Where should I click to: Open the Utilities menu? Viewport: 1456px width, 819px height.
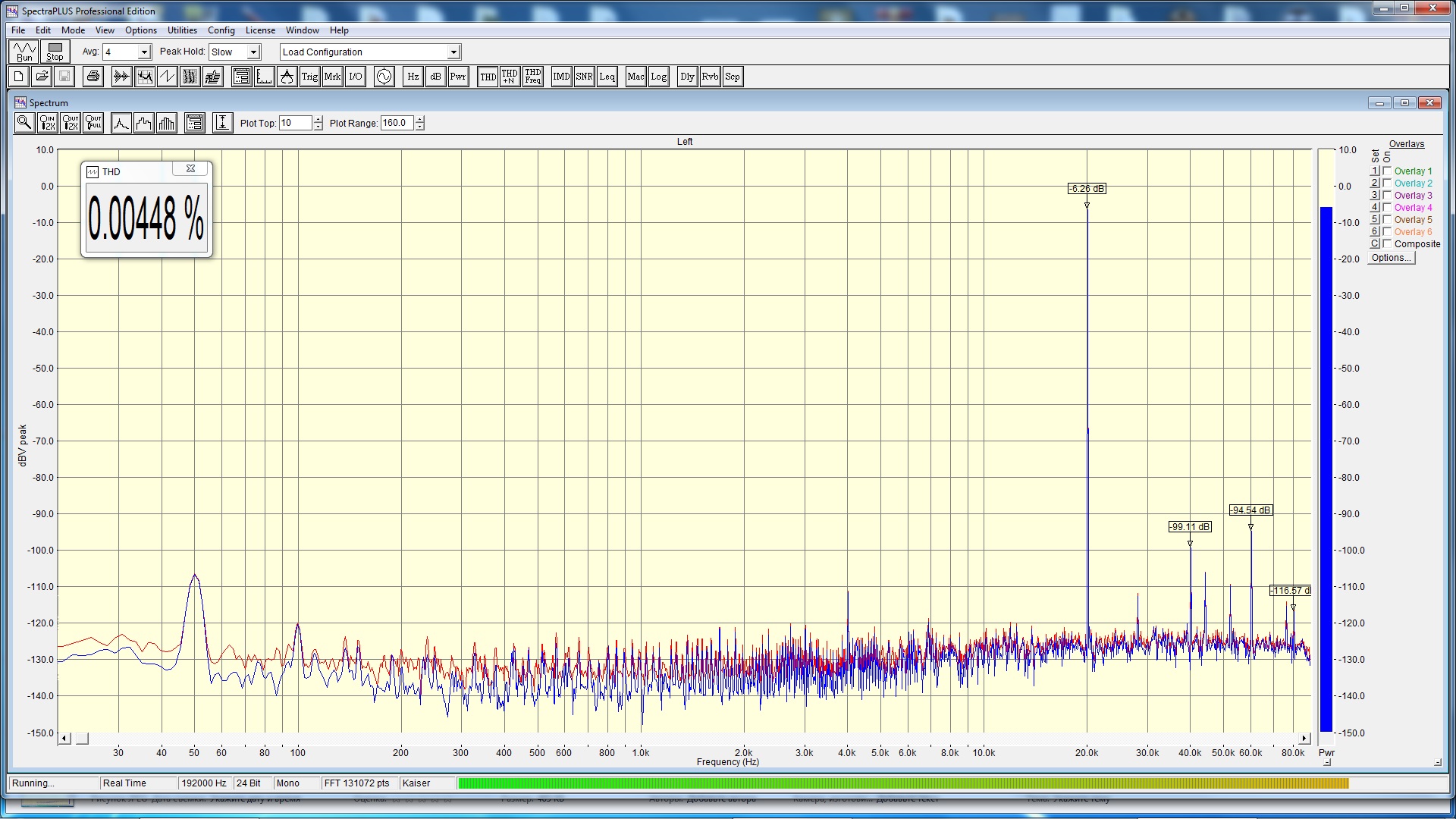click(x=182, y=30)
